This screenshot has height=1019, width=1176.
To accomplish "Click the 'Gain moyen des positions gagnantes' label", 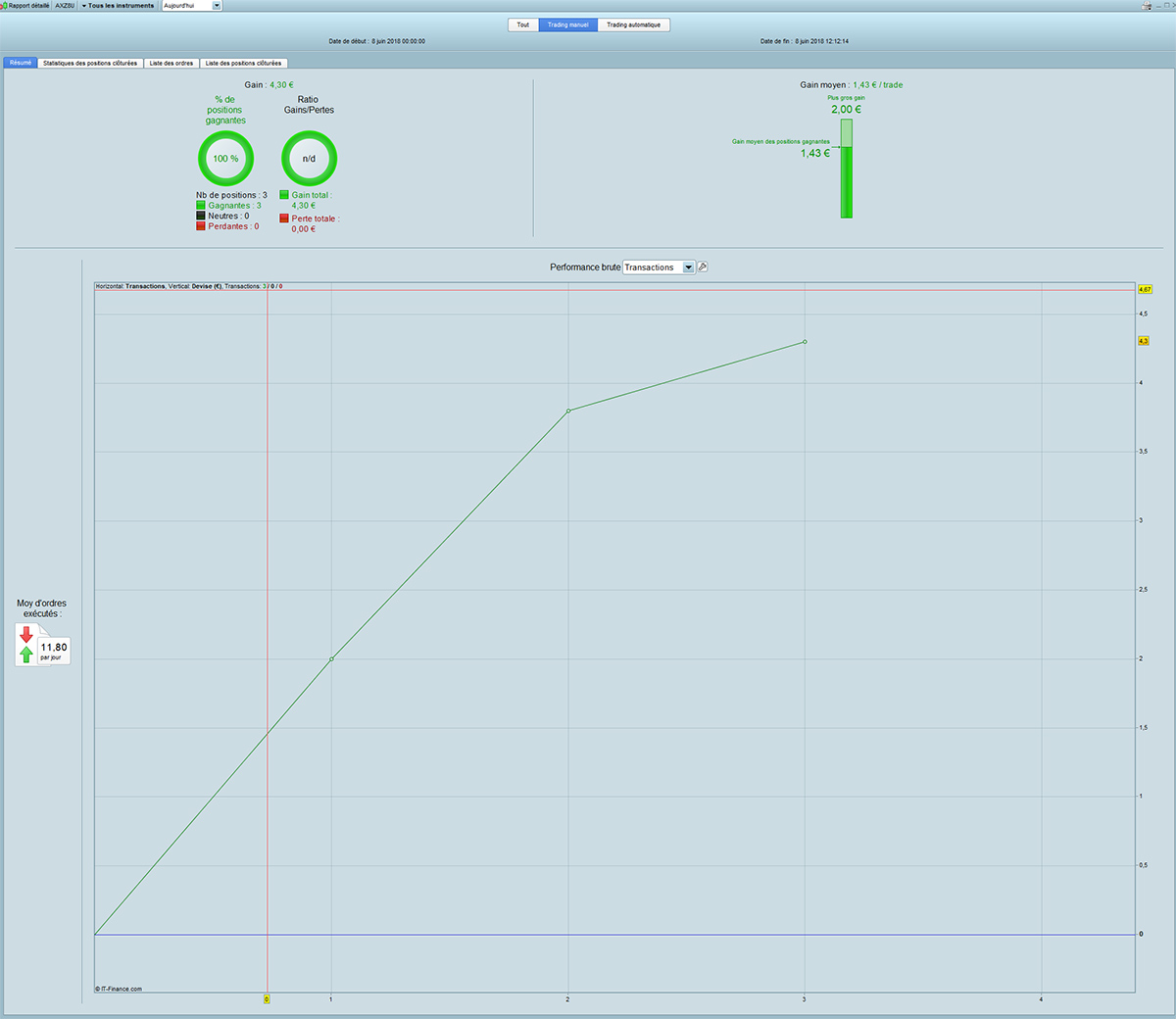I will pos(781,141).
